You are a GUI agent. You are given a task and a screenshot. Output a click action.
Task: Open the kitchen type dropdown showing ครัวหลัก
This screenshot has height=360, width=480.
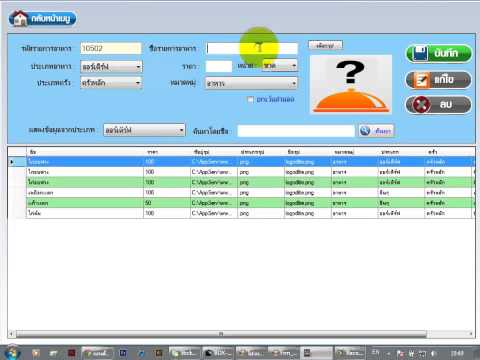click(x=111, y=83)
